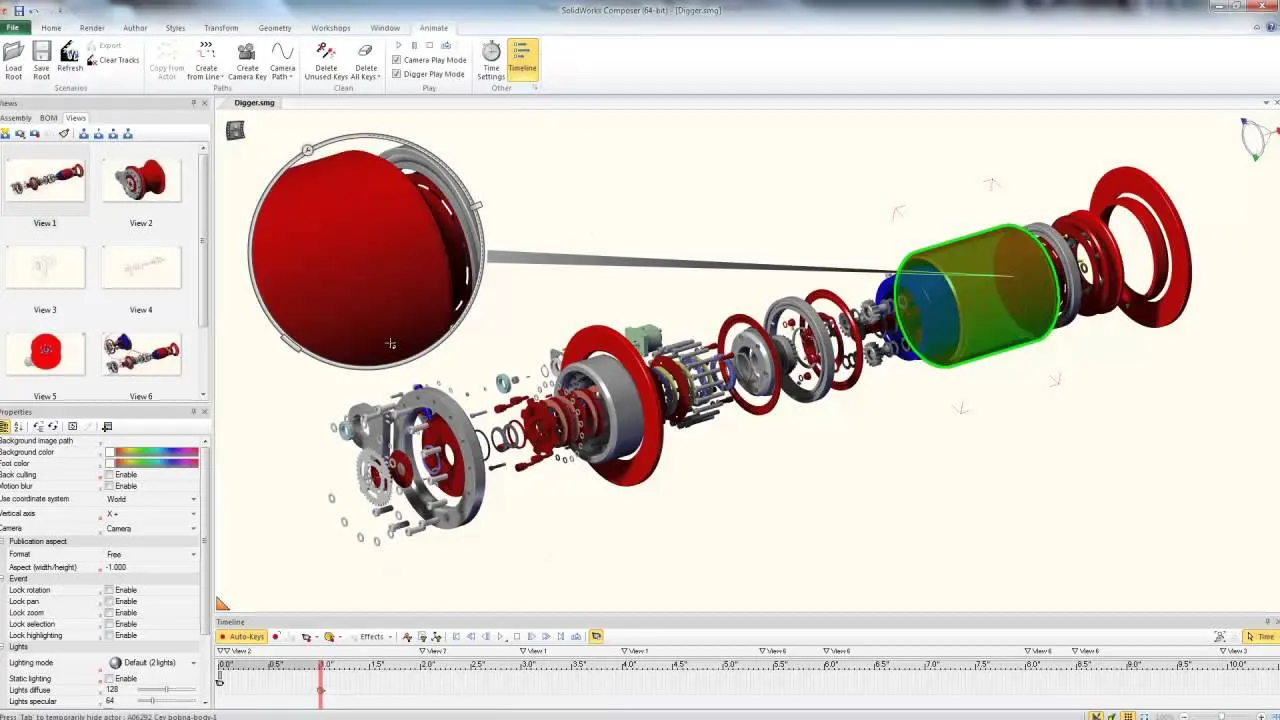Image resolution: width=1280 pixels, height=720 pixels.
Task: Click the red record key icon in timeline toolbar
Action: [x=276, y=636]
